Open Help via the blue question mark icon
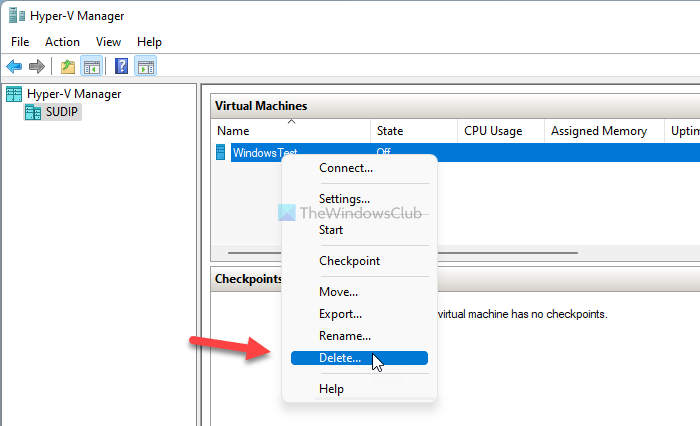This screenshot has height=426, width=700. point(121,67)
